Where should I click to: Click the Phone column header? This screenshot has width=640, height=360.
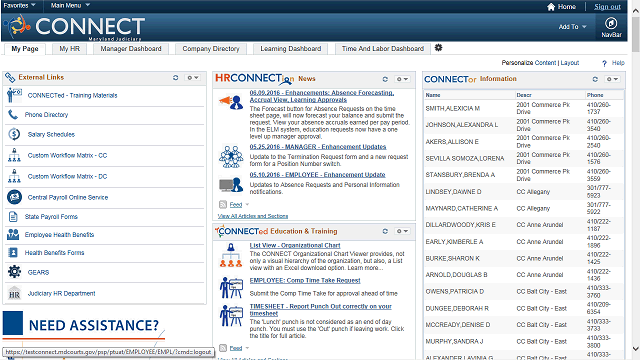(595, 95)
